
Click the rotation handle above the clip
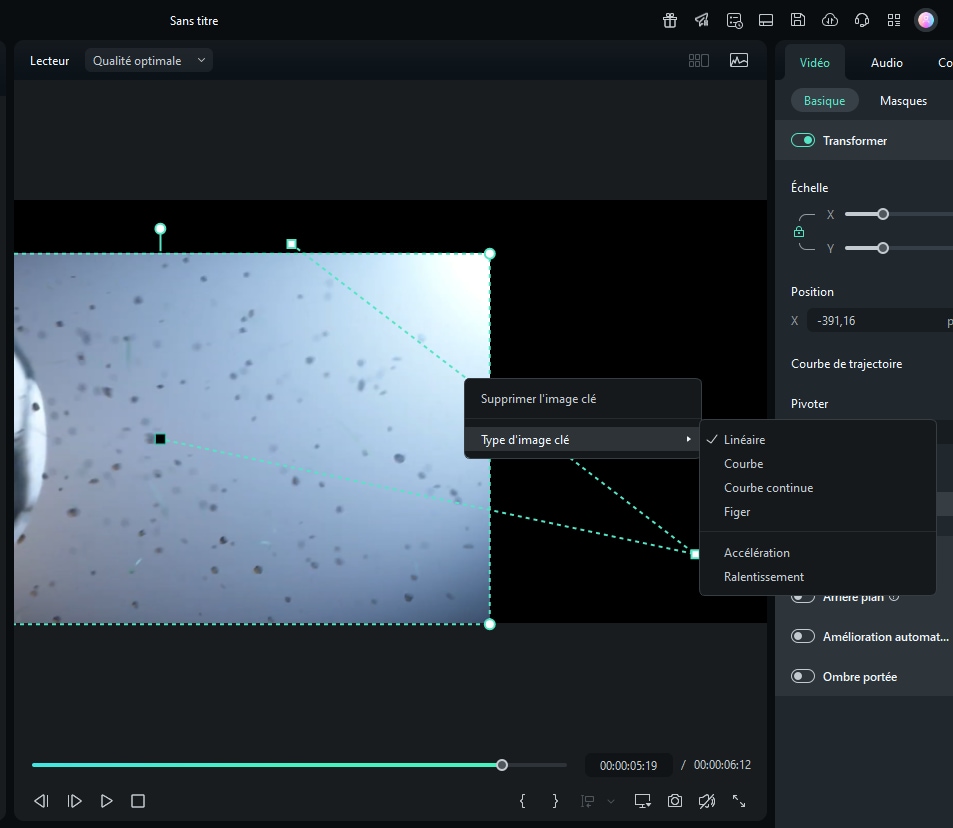click(x=160, y=229)
